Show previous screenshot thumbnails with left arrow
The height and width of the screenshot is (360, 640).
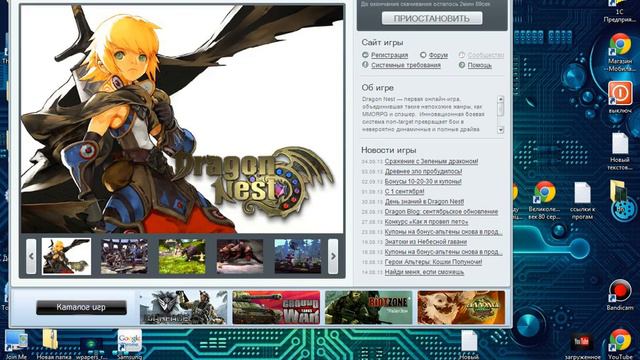point(31,256)
